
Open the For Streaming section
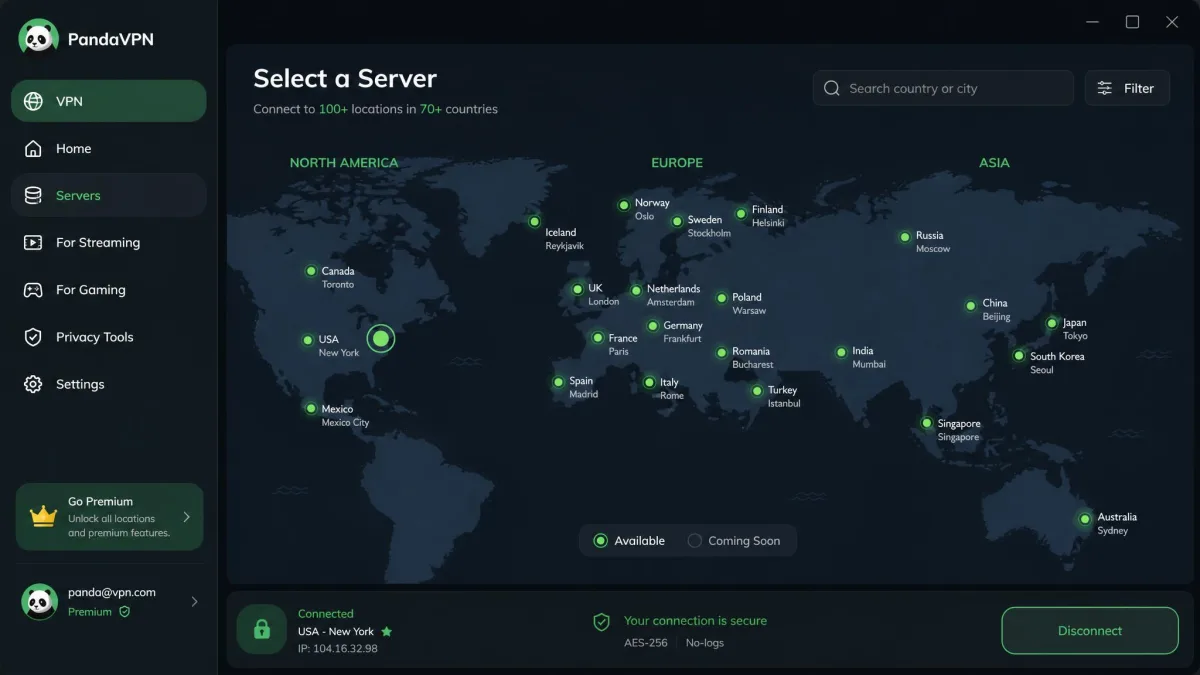click(x=109, y=242)
